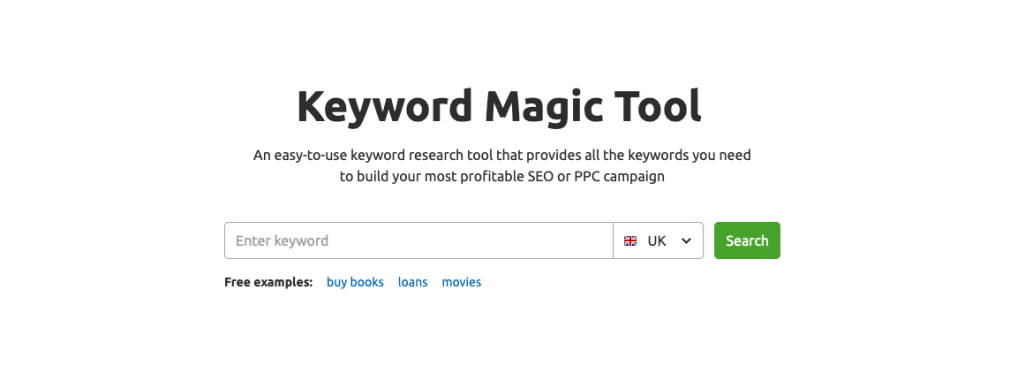1010x366 pixels.
Task: Click the Free examples label
Action: (269, 282)
